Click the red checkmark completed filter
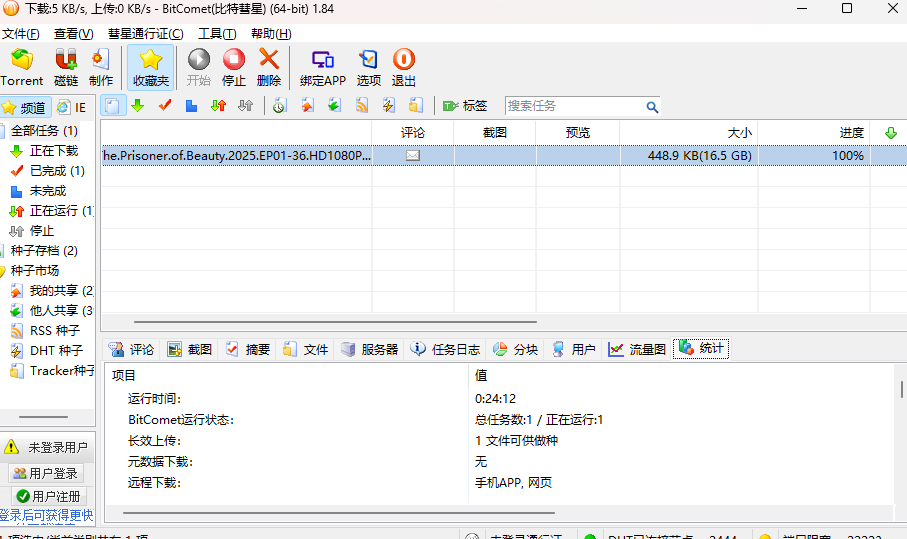 point(165,105)
